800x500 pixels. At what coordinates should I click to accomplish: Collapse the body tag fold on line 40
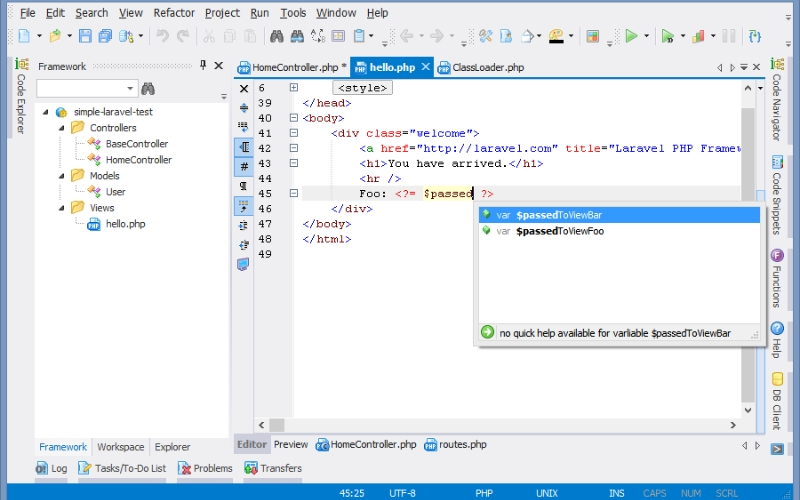point(294,118)
